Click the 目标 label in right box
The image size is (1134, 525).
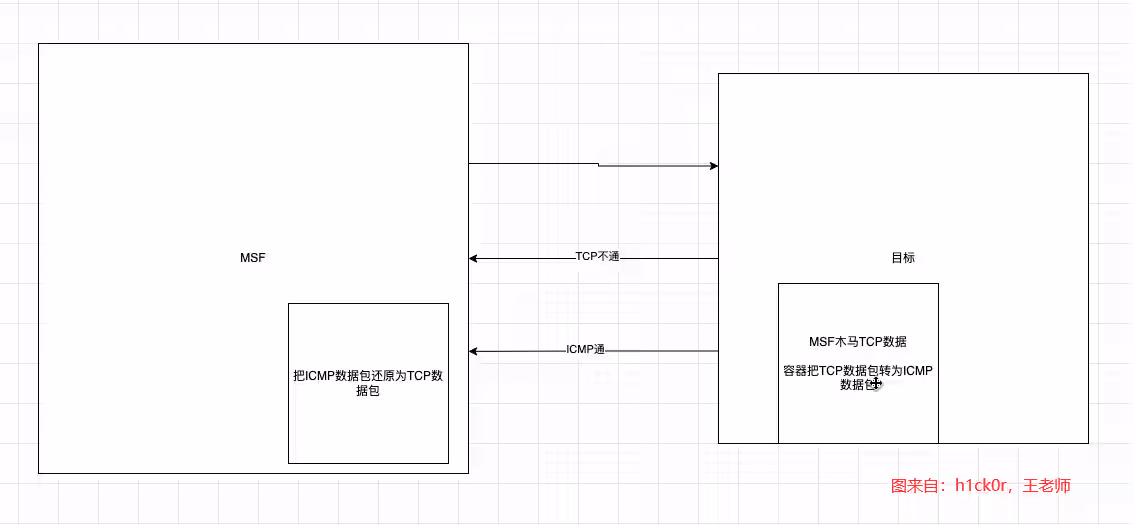(x=902, y=258)
